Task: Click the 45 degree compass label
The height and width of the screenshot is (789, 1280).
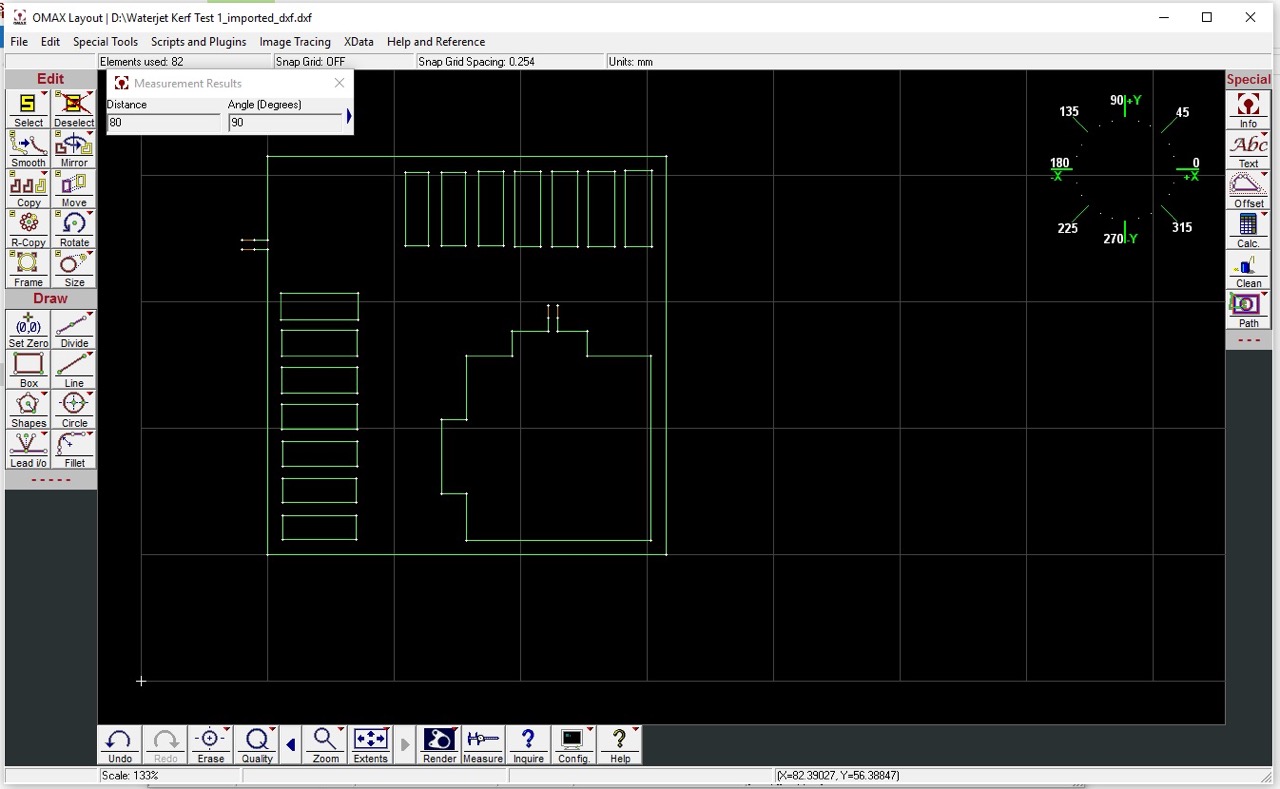Action: click(x=1182, y=112)
